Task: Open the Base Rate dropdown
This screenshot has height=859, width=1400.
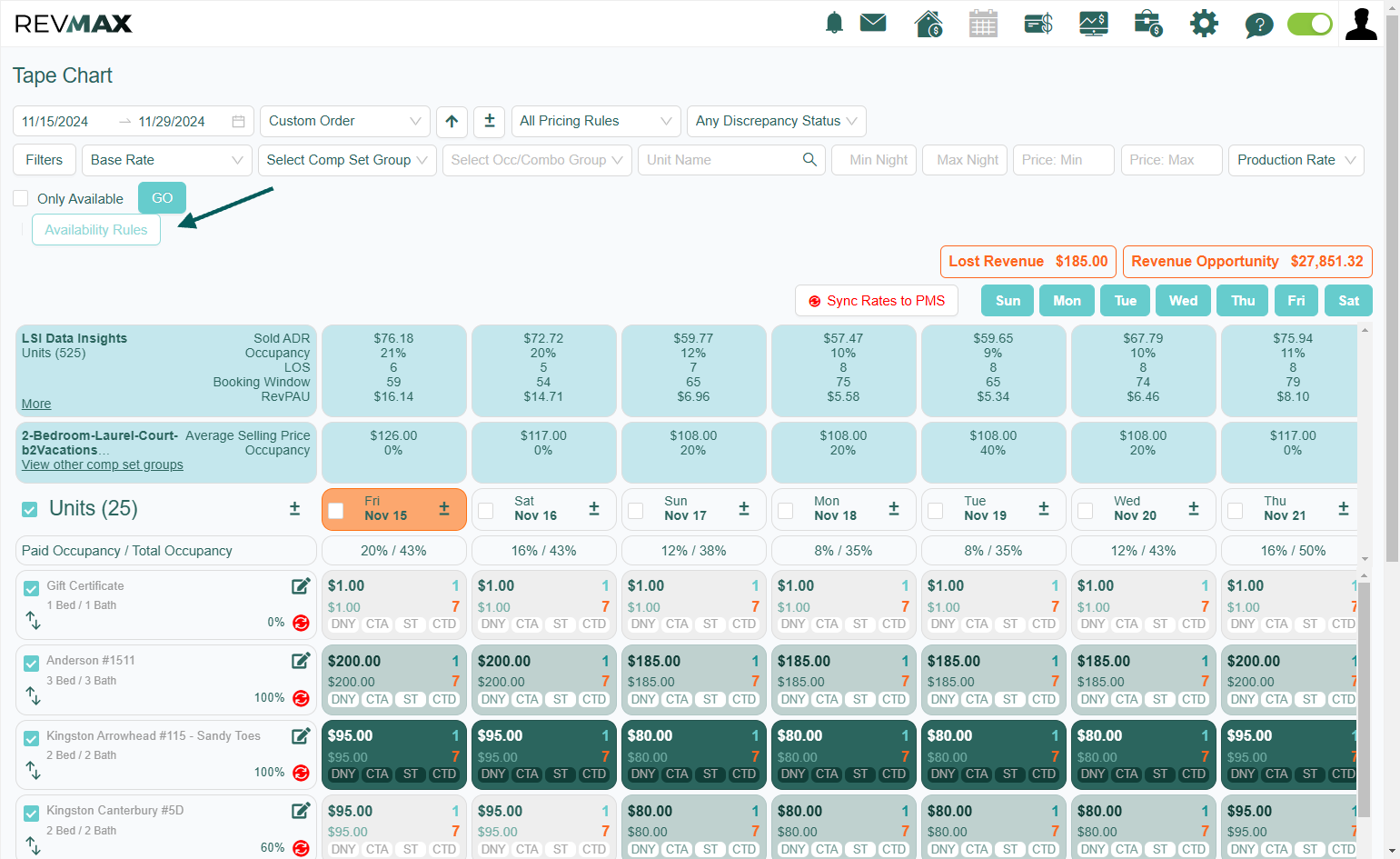Action: [167, 160]
